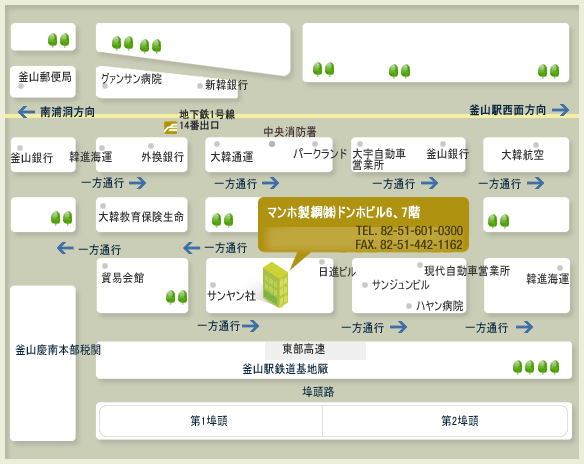Click the green Dong Ho building icon
The width and height of the screenshot is (584, 464).
[276, 285]
